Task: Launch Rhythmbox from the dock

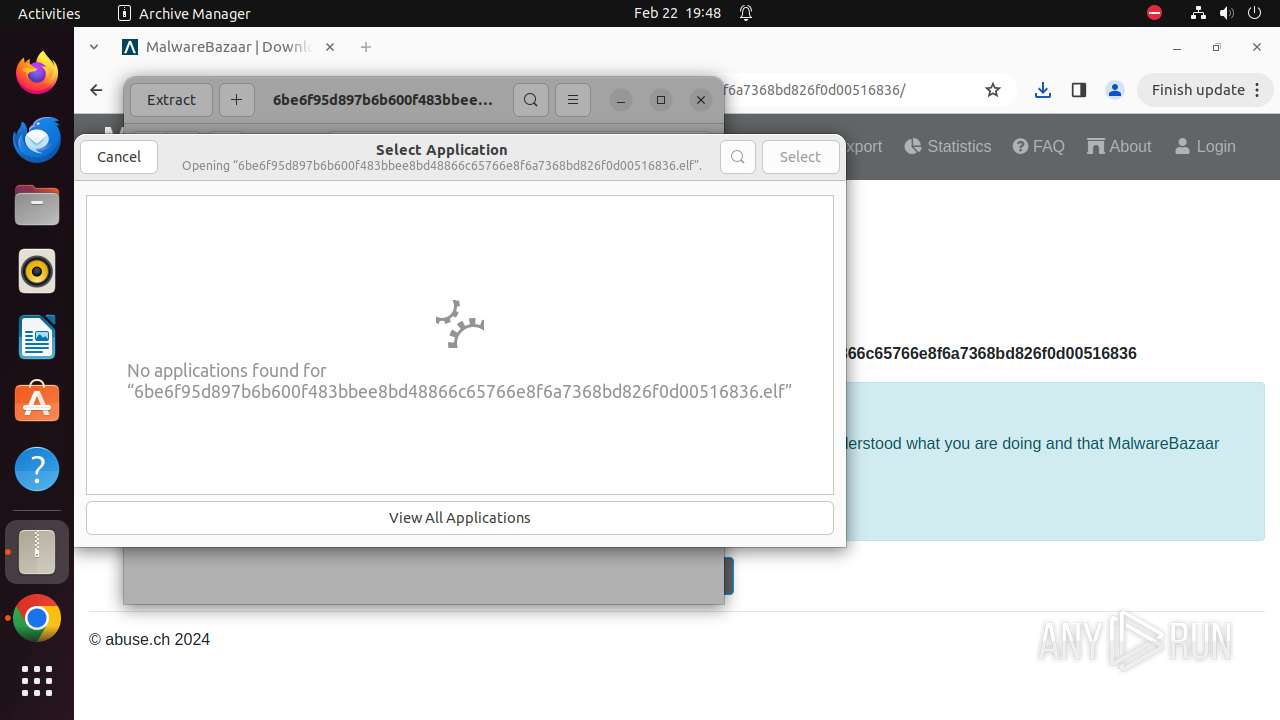Action: pyautogui.click(x=37, y=271)
